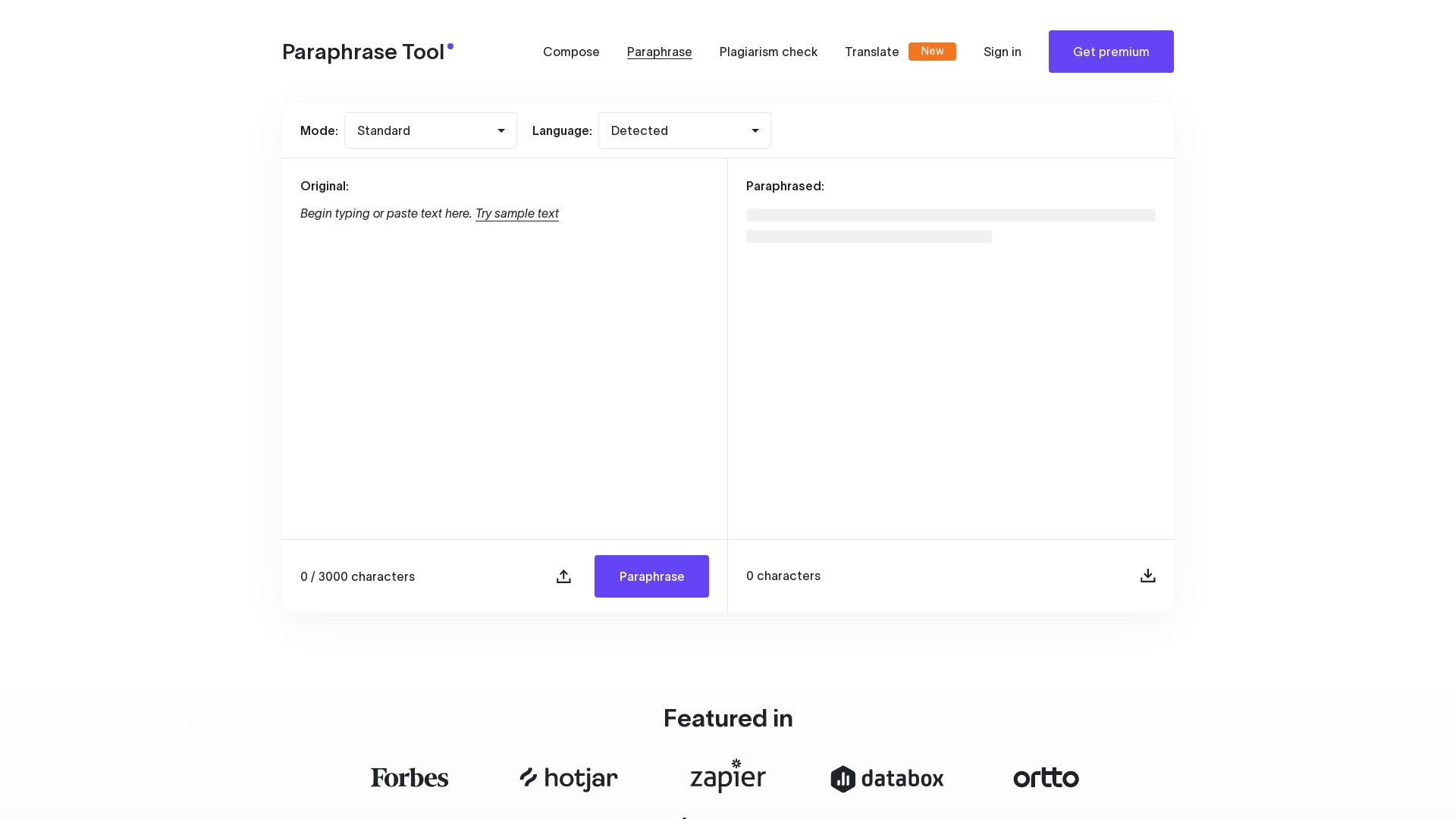Viewport: 1456px width, 819px height.
Task: Click into the Original text input area
Action: pyautogui.click(x=504, y=364)
